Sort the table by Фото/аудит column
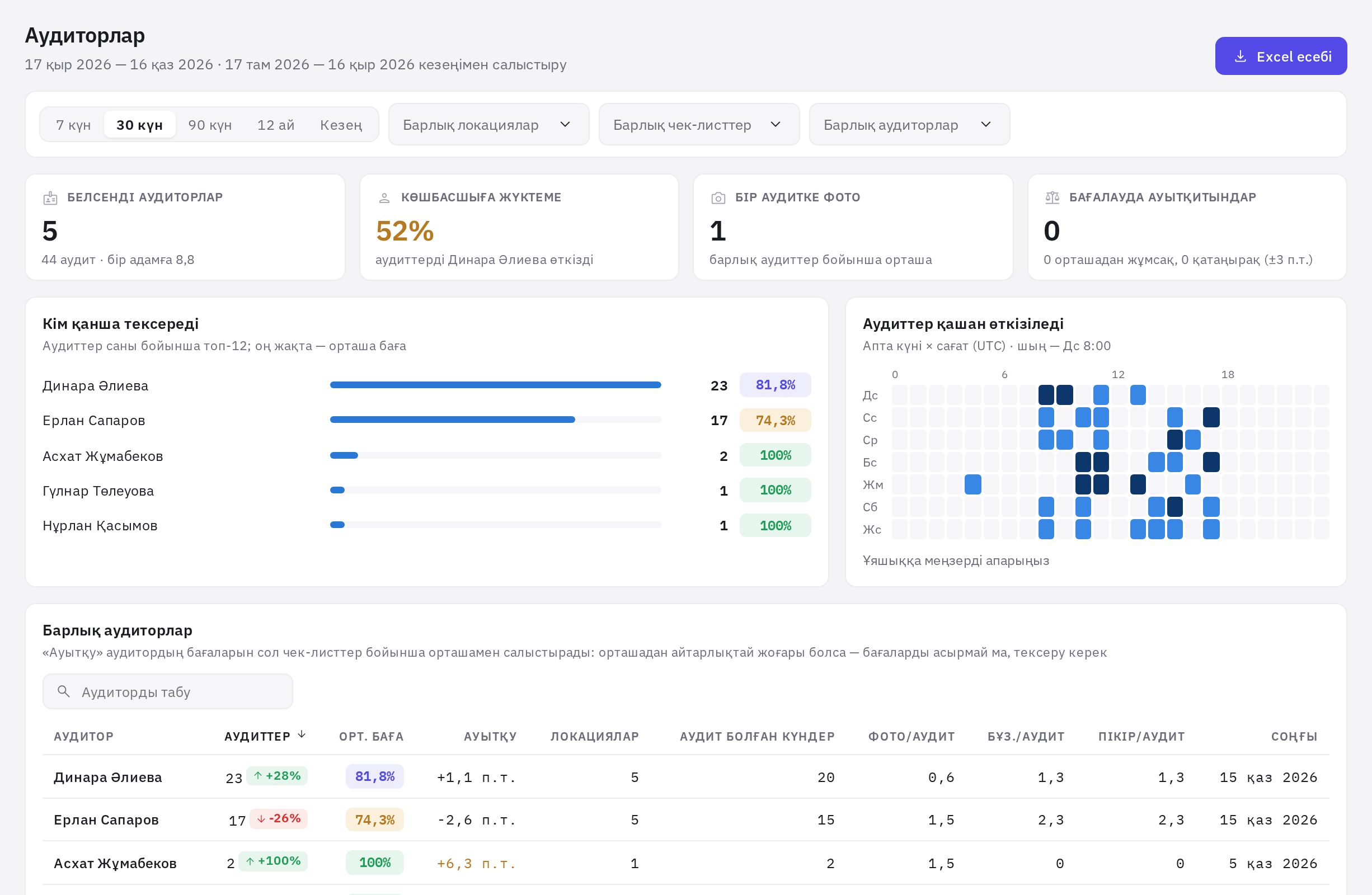Screen dimensions: 1372x895 (911, 737)
